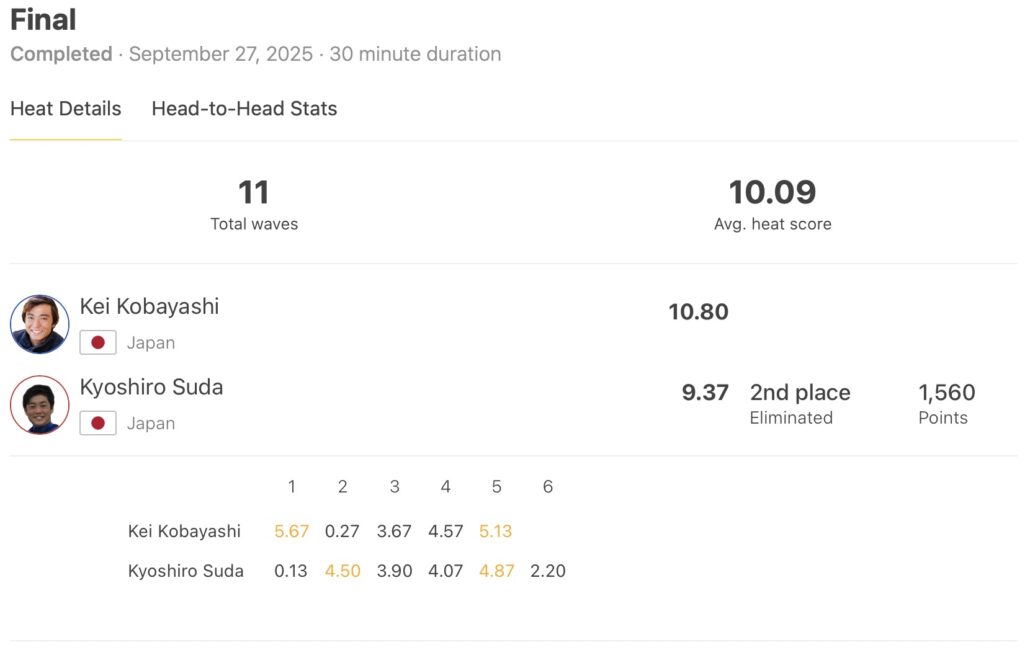Select Suda's highlighted 4.50 wave score

coord(343,571)
